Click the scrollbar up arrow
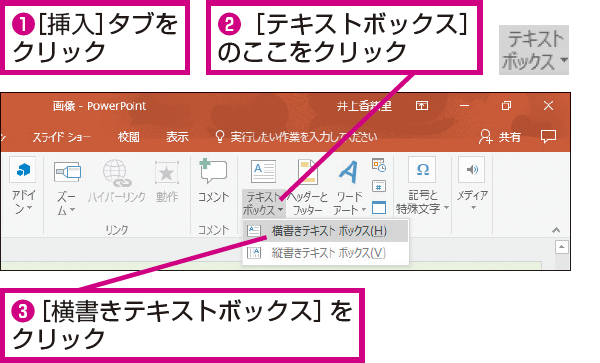600x363 pixels. click(x=561, y=247)
